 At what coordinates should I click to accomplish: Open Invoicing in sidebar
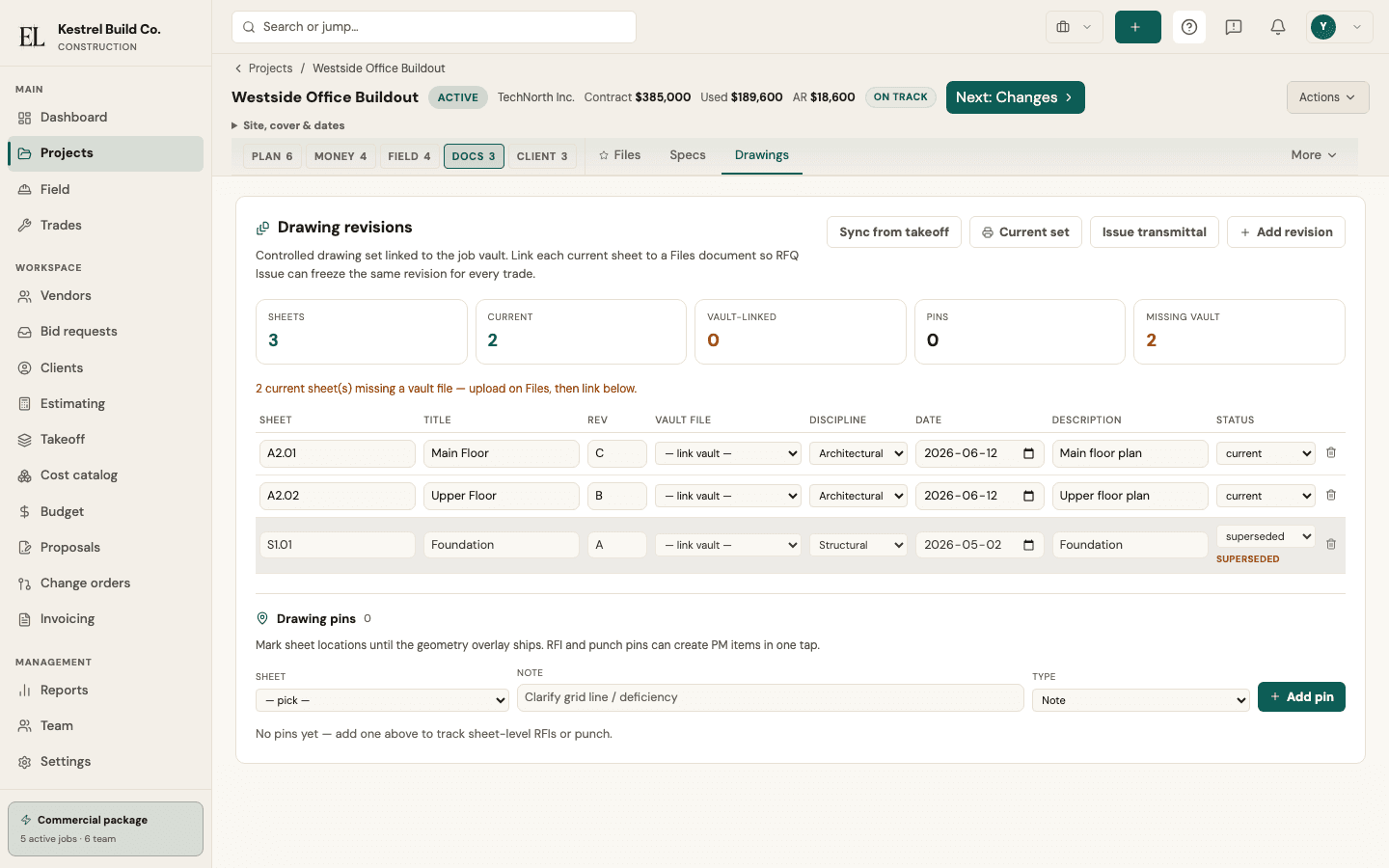point(105,619)
